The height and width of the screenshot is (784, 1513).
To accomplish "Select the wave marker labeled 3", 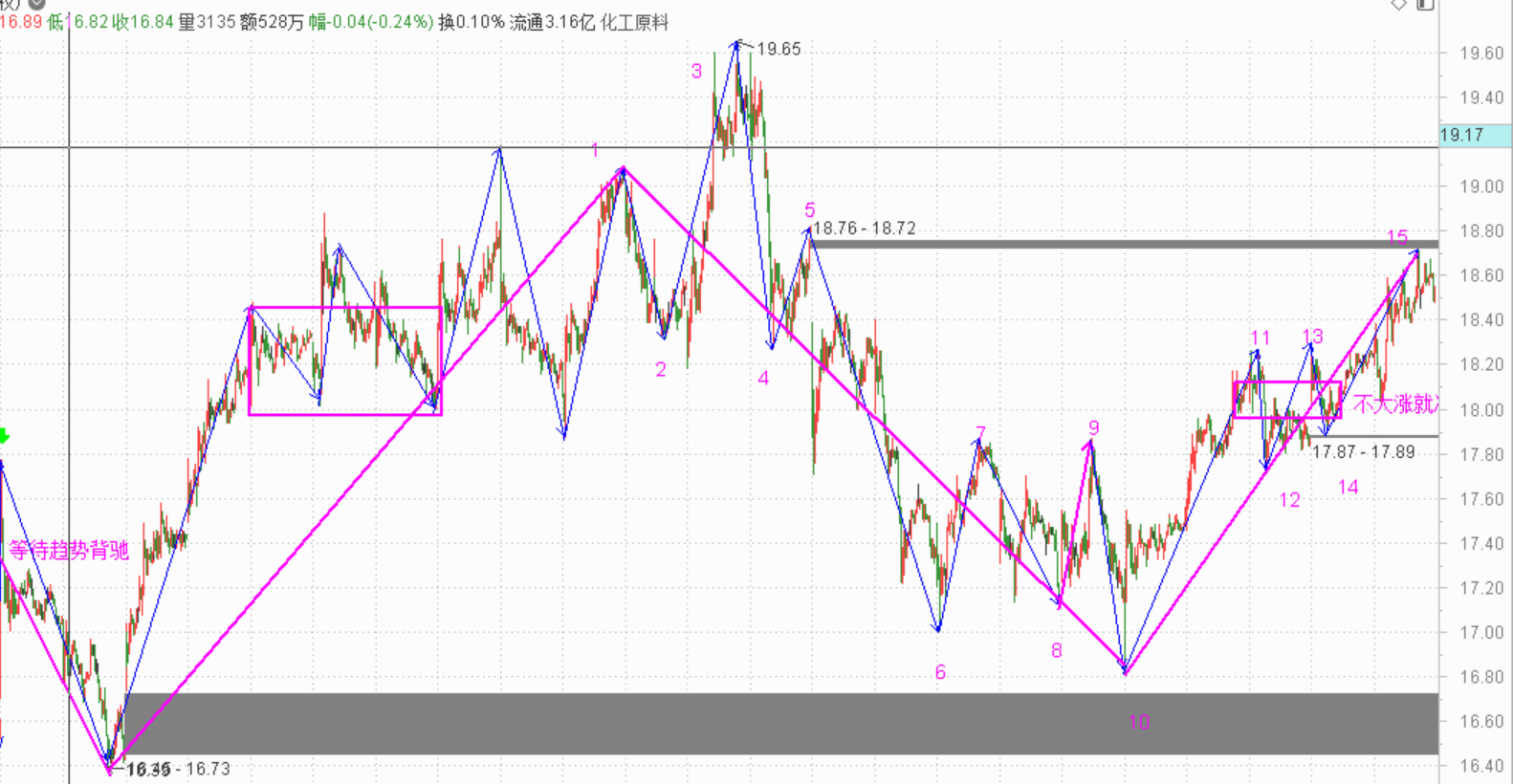I will pos(696,71).
